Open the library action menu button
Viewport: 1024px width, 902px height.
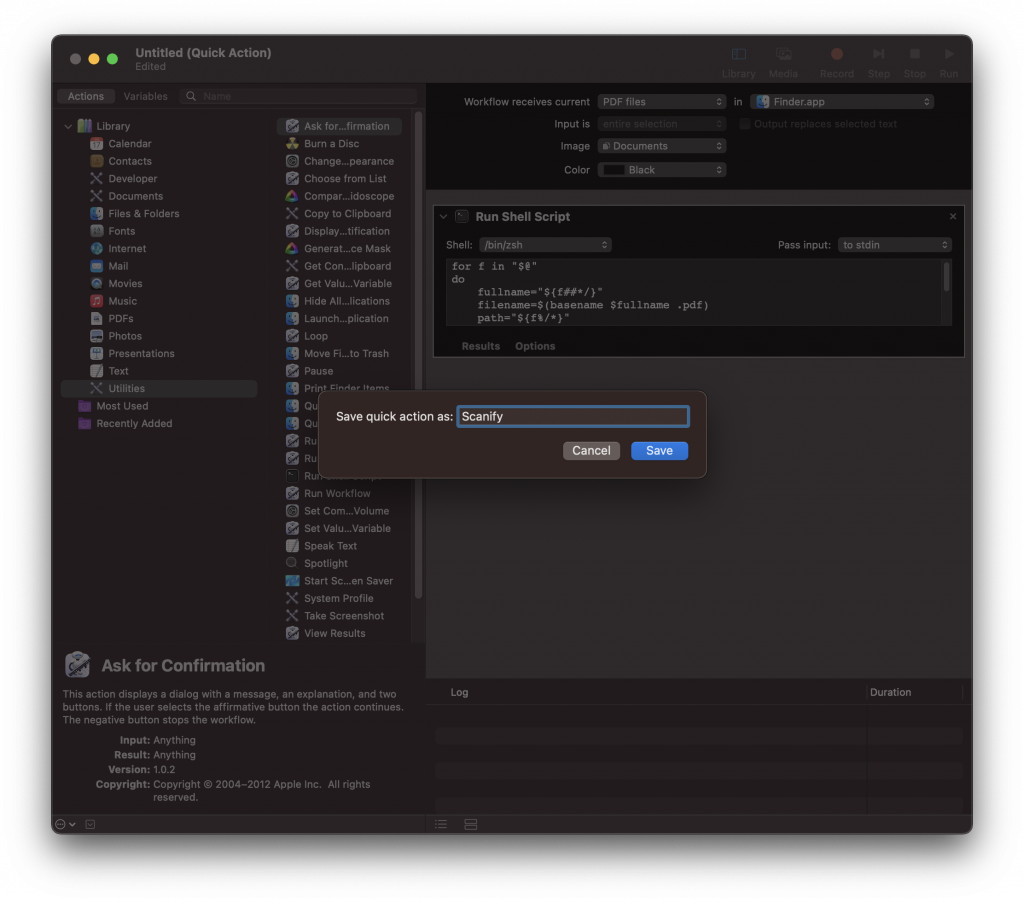tap(65, 824)
